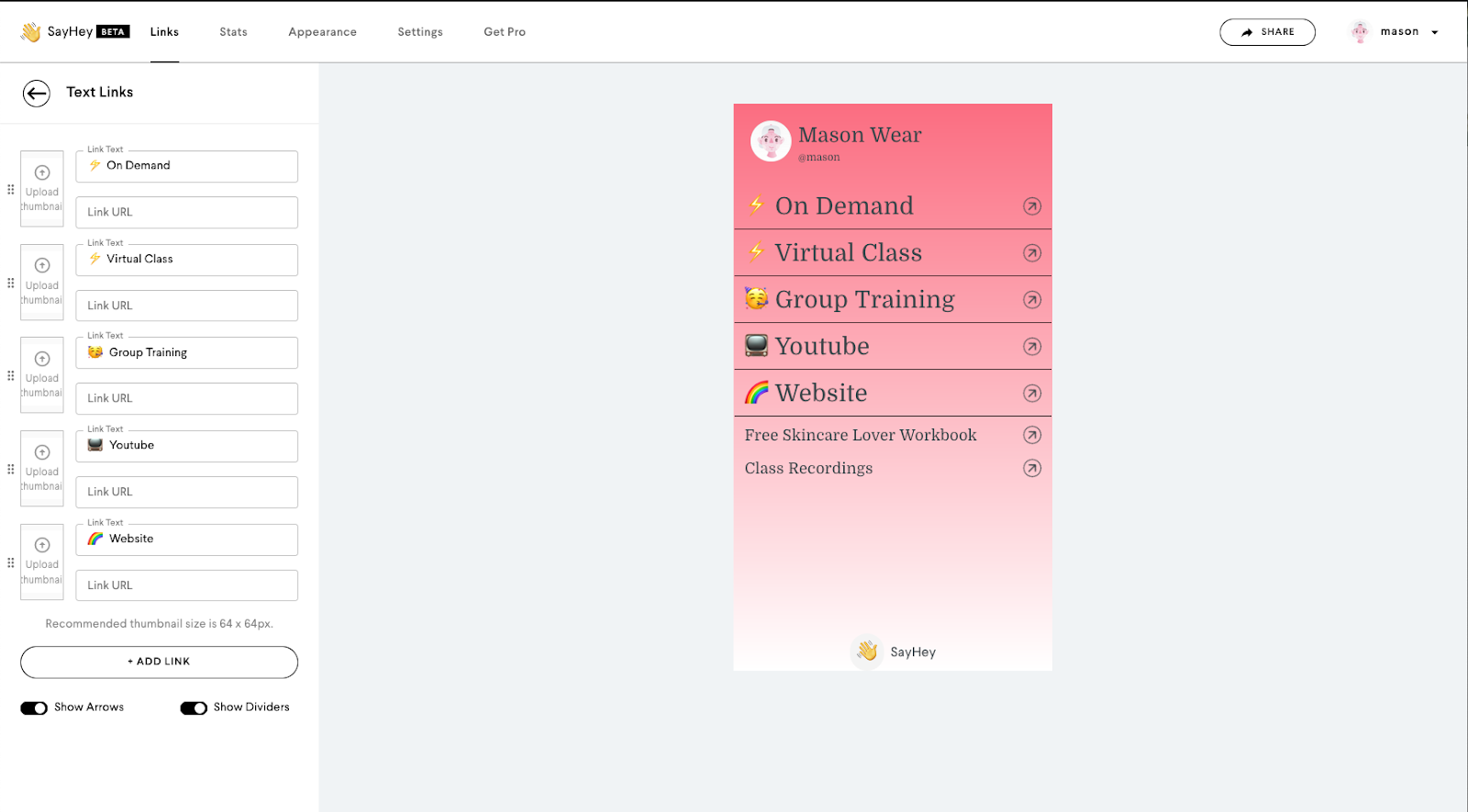This screenshot has width=1468, height=812.
Task: Click the mason account avatar in header
Action: tap(1360, 32)
